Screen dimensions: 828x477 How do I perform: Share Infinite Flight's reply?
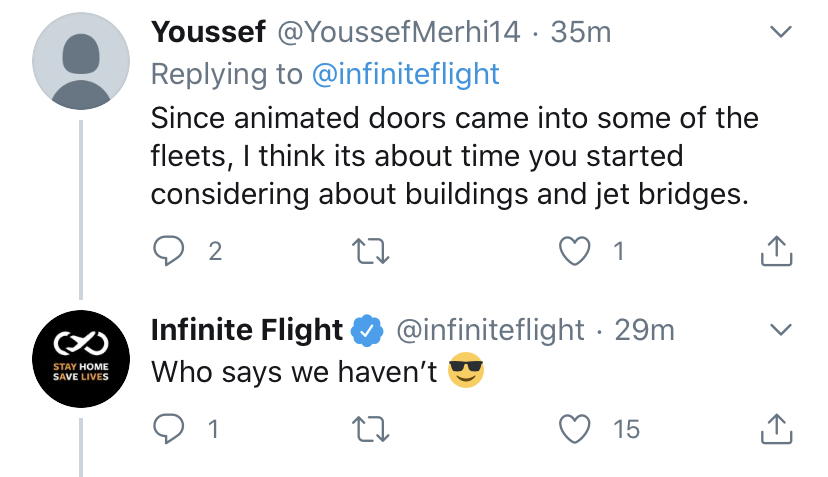tap(777, 429)
